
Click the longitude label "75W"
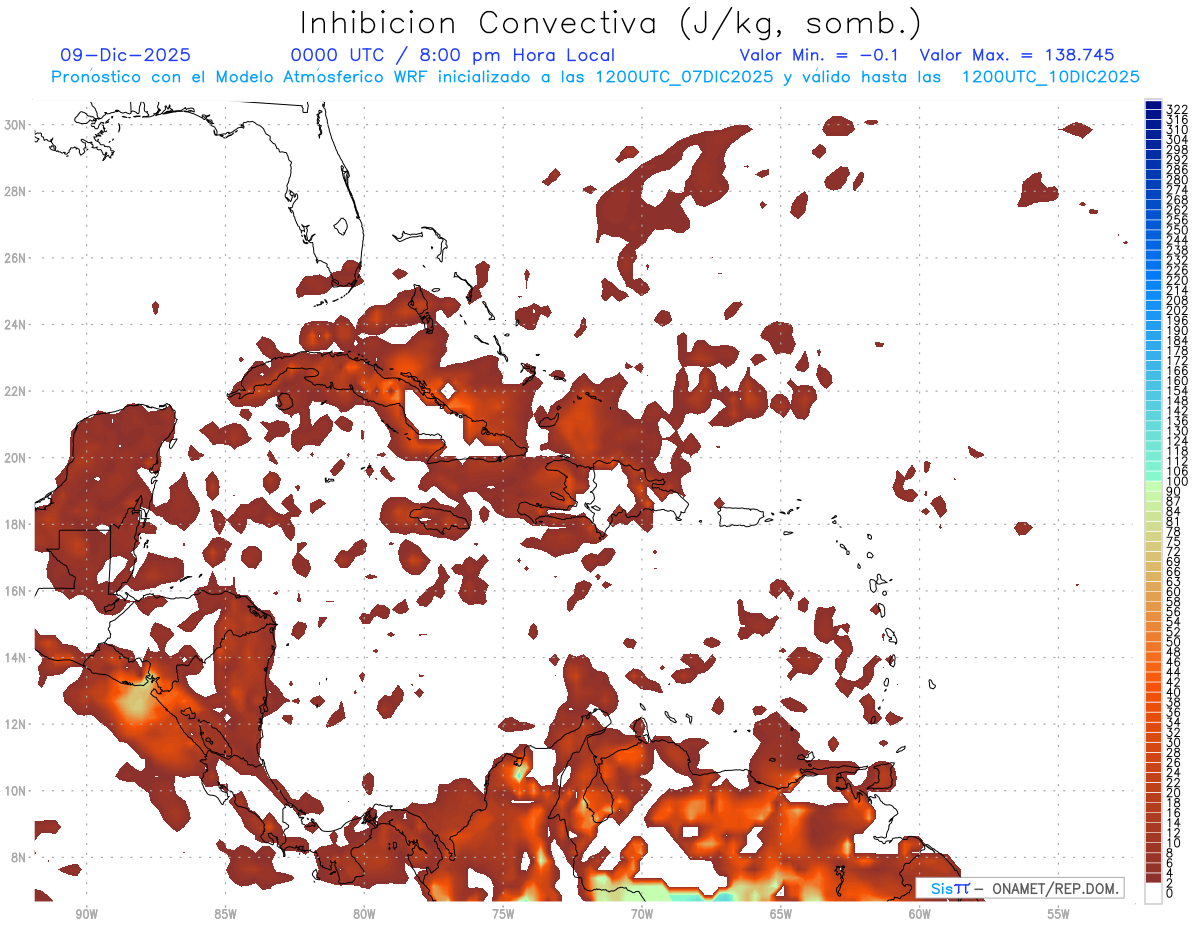point(503,914)
